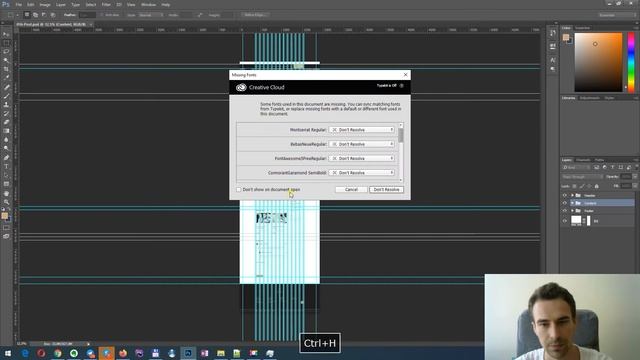
Task: Expand the Footer layer group
Action: click(x=572, y=211)
